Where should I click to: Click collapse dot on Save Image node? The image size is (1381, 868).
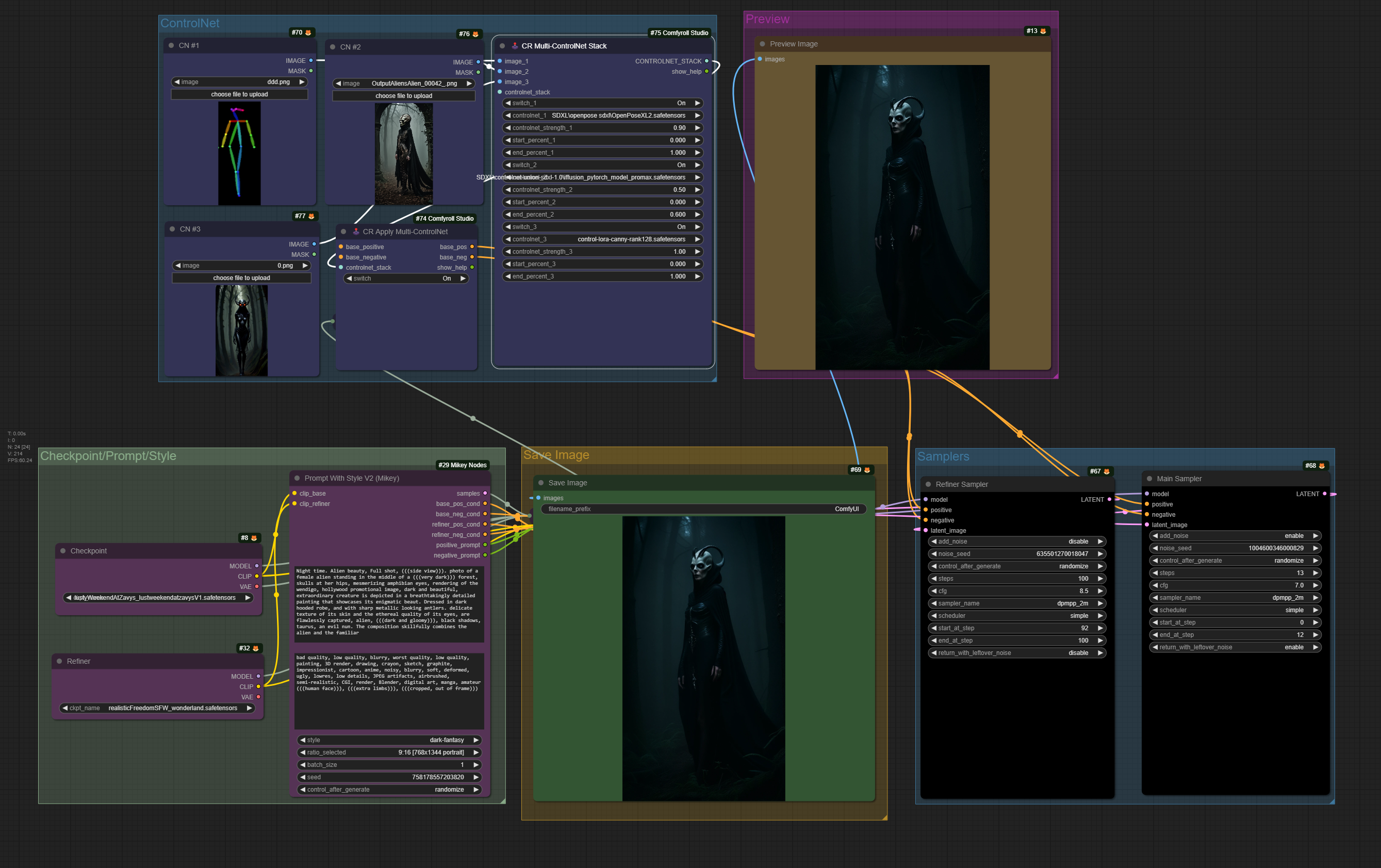(541, 482)
